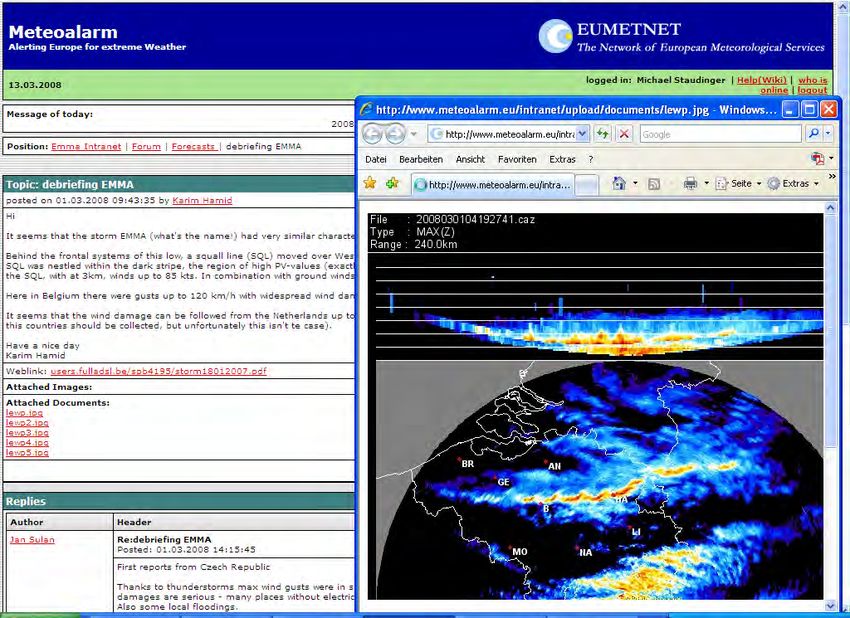
Task: Open the search provider options dropdown
Action: click(x=828, y=134)
